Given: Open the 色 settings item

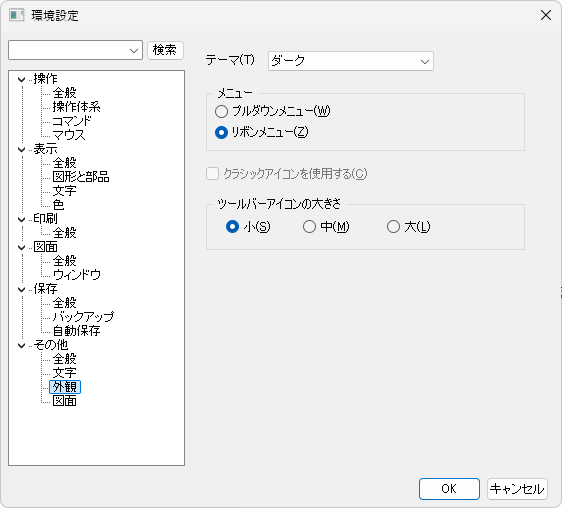Looking at the screenshot, I should click(x=58, y=205).
